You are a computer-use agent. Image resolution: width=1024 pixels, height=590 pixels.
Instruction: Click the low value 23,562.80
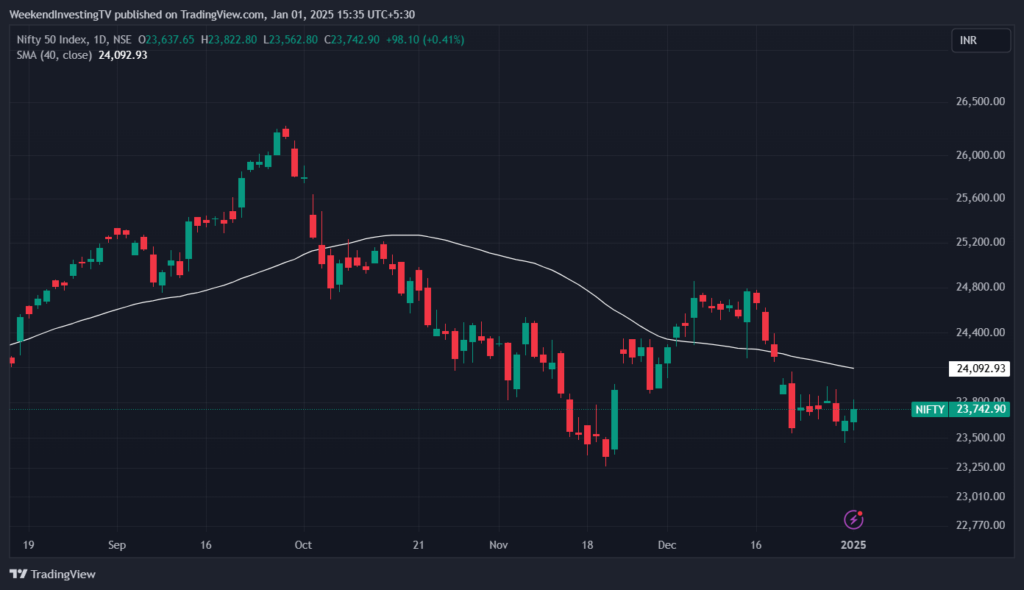[293, 40]
